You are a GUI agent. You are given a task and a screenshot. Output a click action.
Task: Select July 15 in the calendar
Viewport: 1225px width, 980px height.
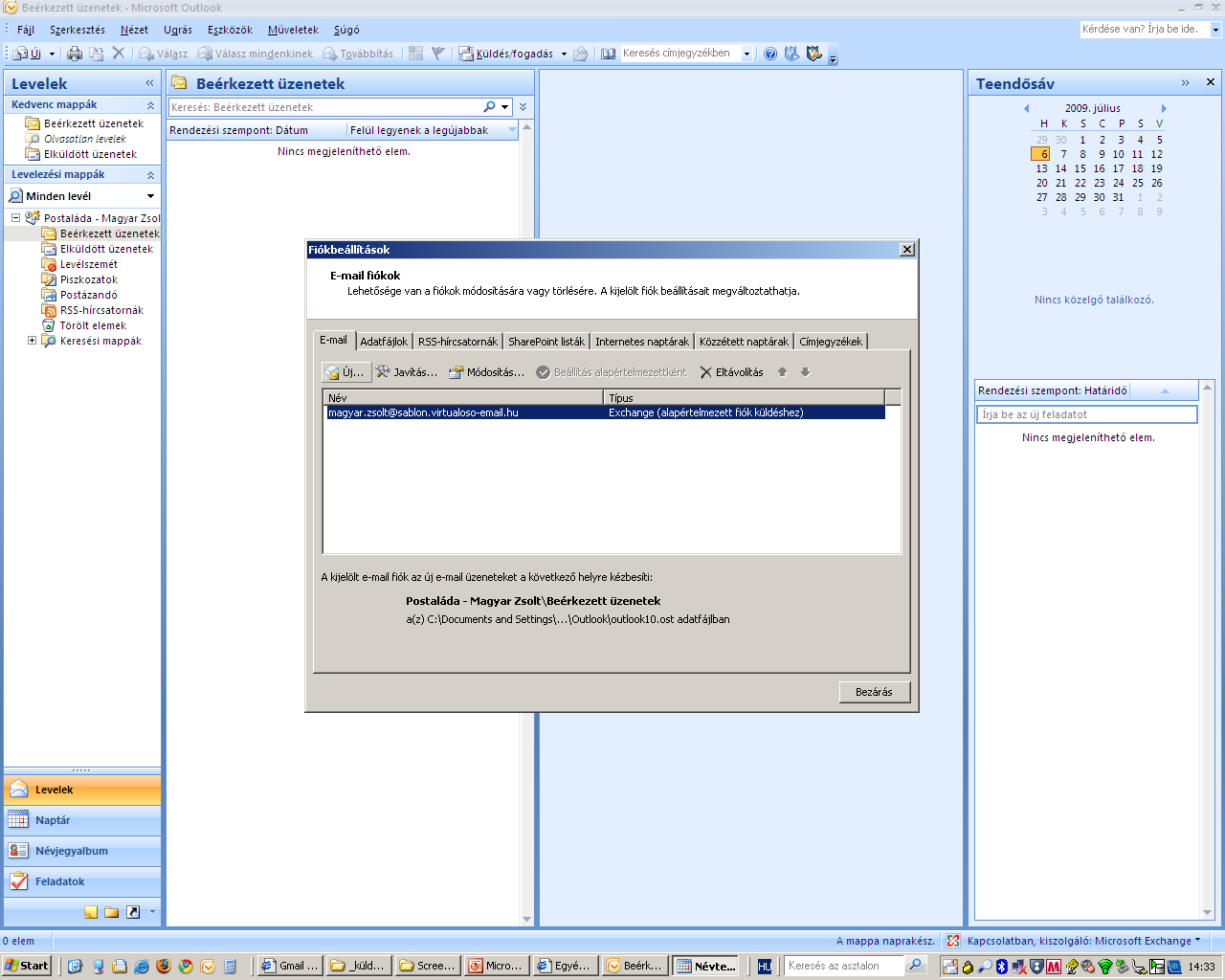coord(1080,168)
